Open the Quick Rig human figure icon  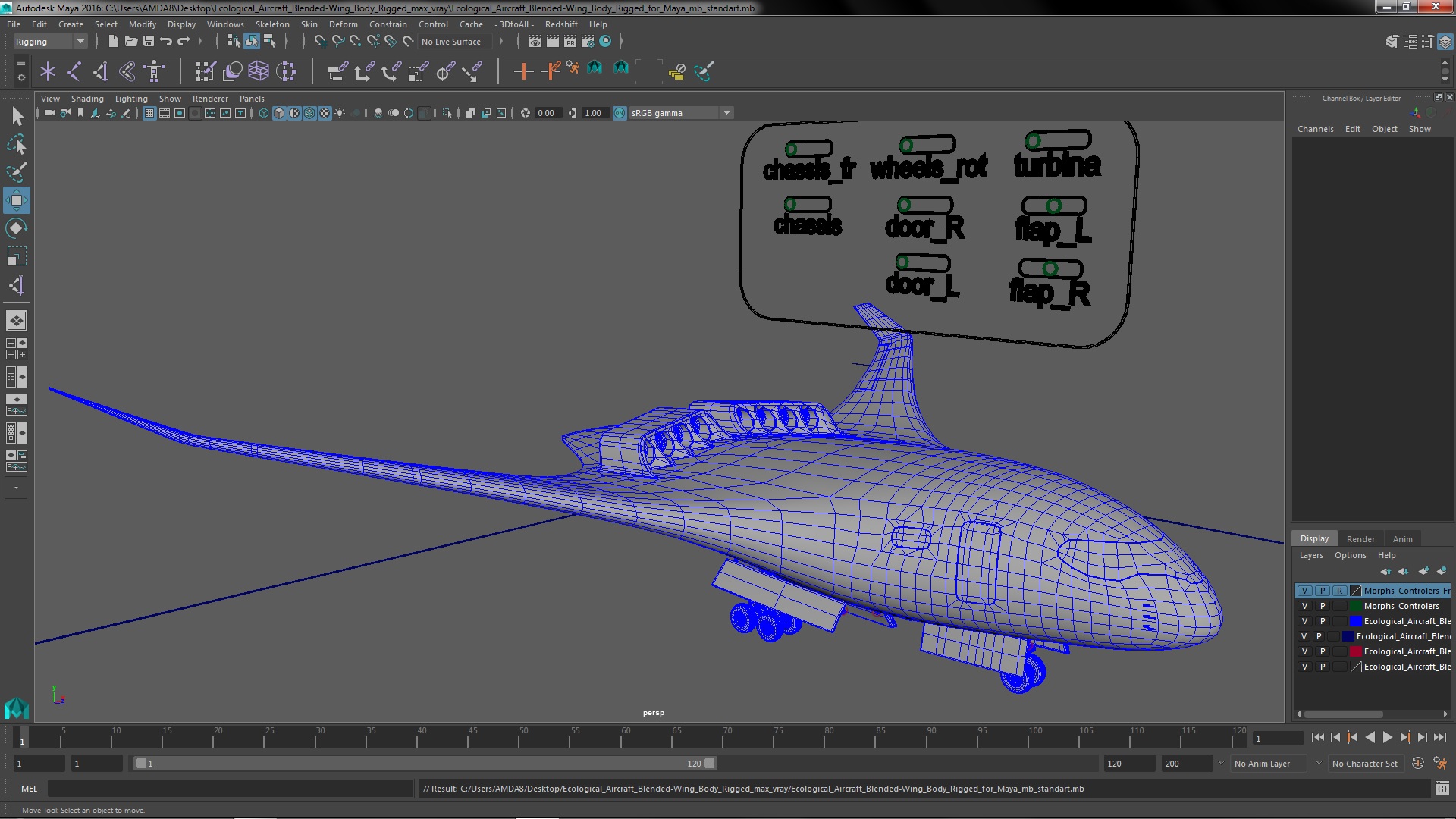tap(154, 71)
